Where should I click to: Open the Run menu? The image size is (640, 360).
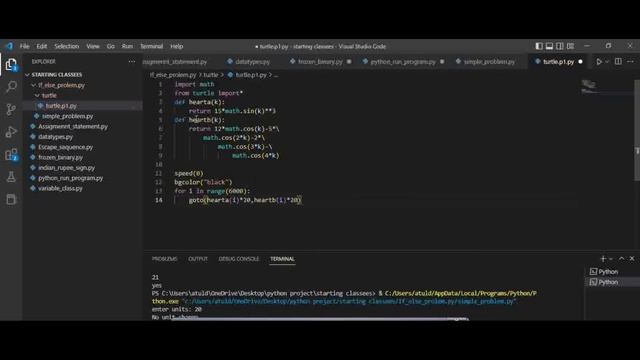coord(127,46)
